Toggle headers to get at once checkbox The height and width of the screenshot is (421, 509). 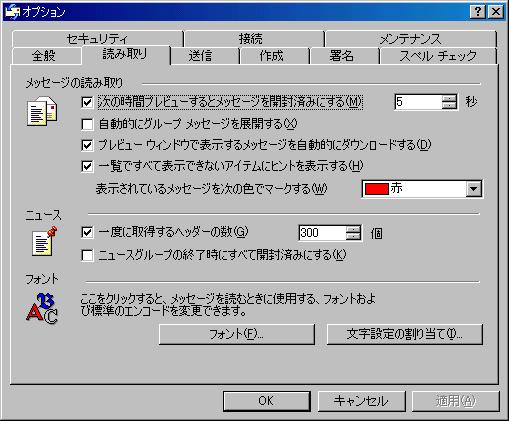[x=87, y=232]
